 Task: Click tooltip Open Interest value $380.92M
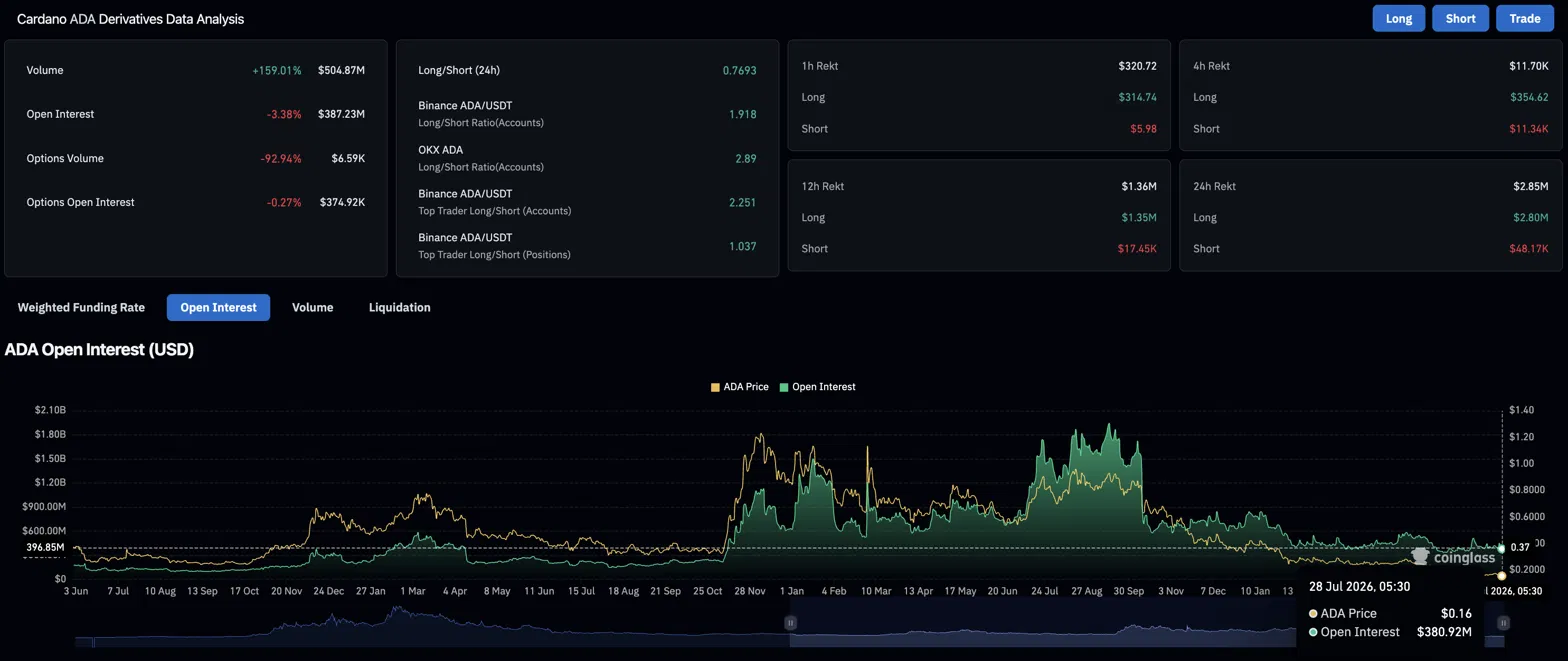1446,632
